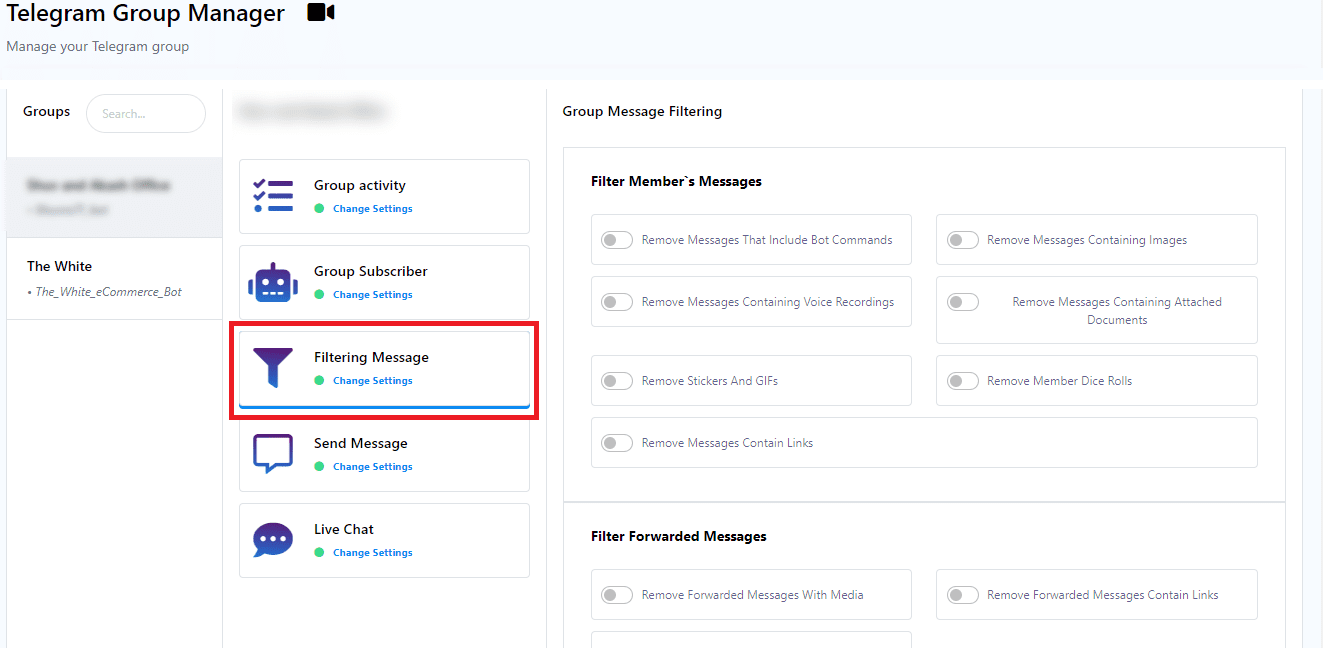Click the Group activity checklist icon
The height and width of the screenshot is (648, 1323).
pos(273,196)
